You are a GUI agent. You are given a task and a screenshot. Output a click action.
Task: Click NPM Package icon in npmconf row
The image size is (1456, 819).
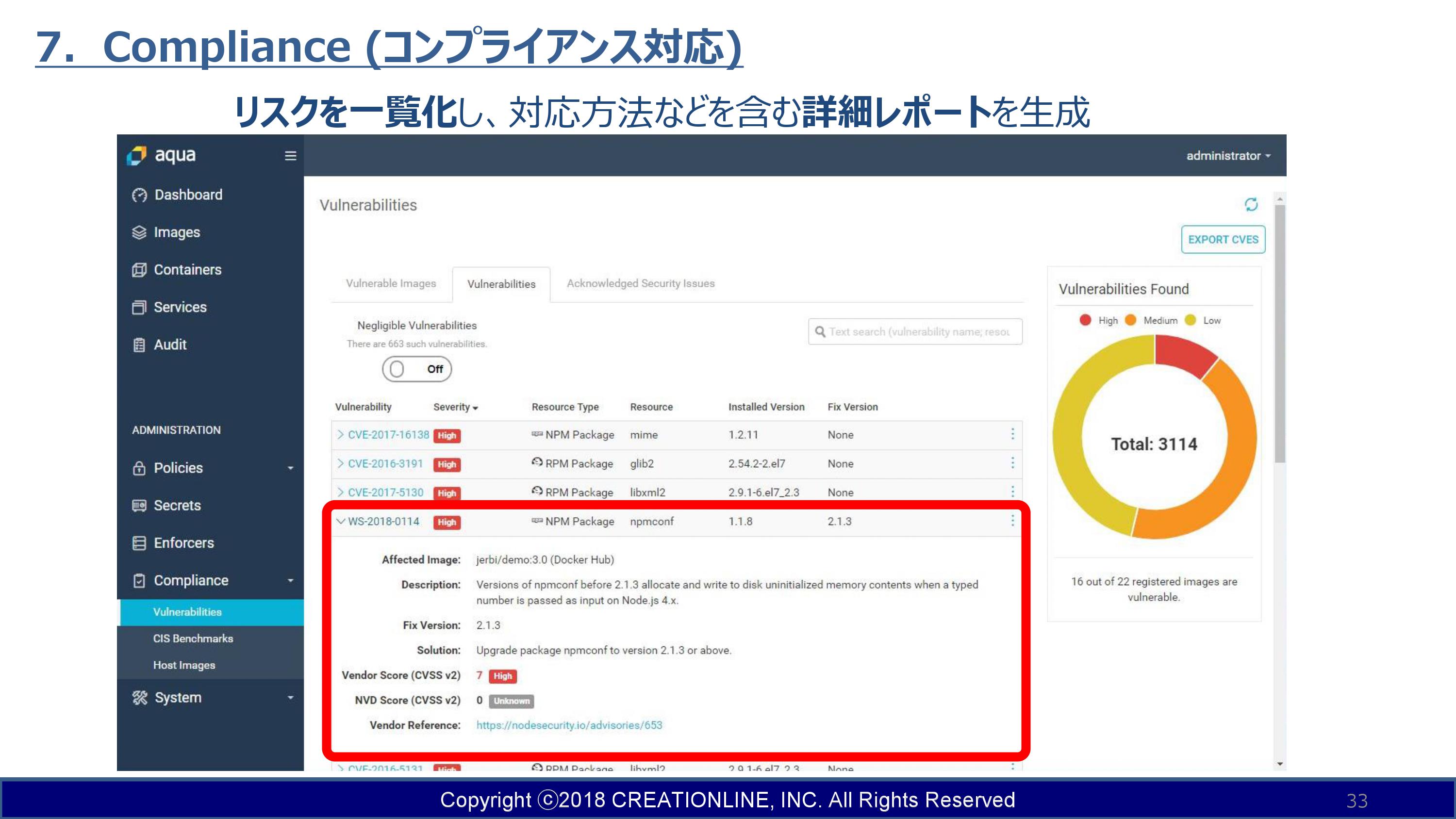(x=537, y=521)
